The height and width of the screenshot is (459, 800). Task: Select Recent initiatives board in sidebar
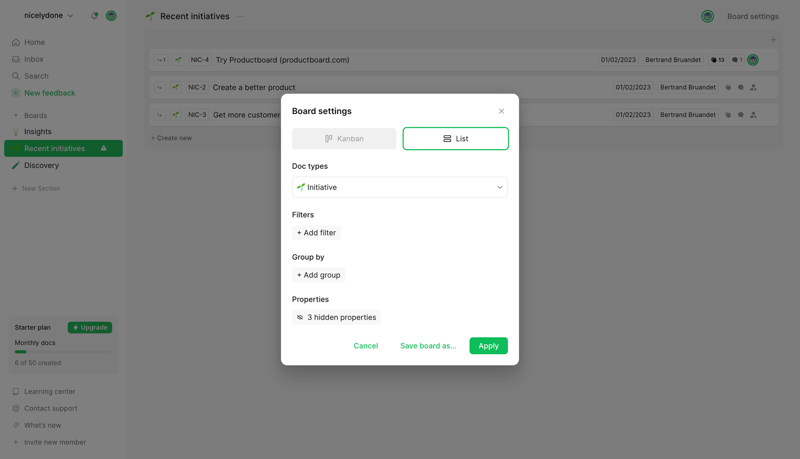point(63,148)
